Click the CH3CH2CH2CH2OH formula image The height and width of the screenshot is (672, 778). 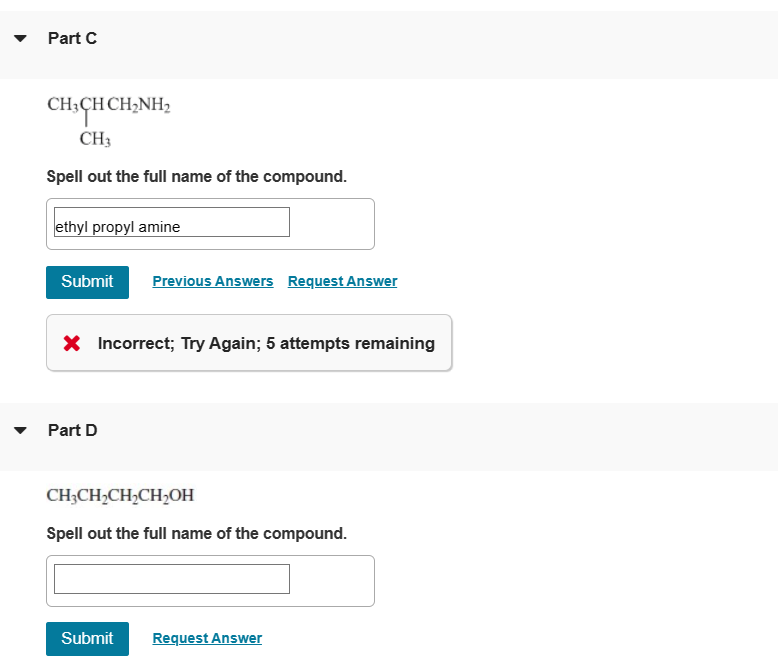click(120, 495)
